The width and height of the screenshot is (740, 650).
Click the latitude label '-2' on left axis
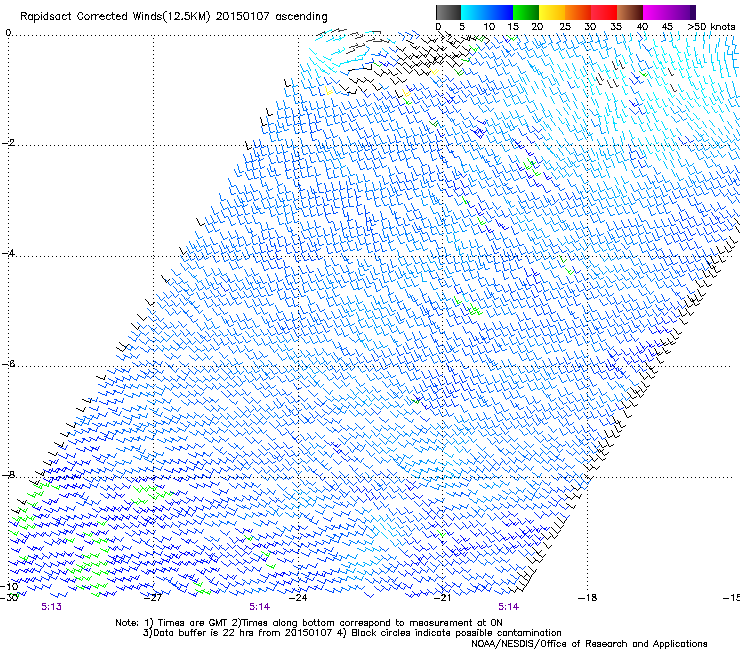8,143
